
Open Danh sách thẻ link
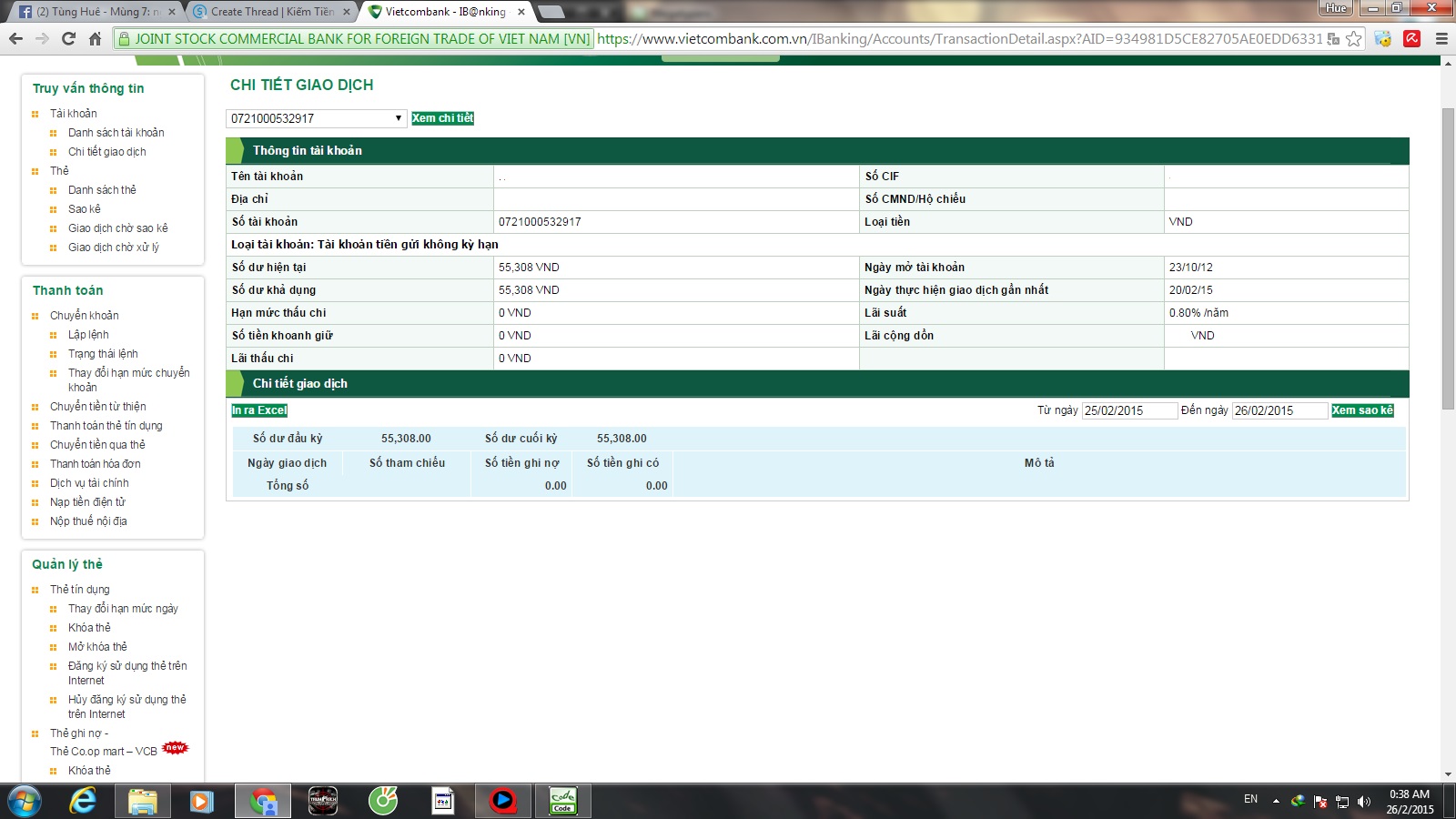pyautogui.click(x=102, y=190)
